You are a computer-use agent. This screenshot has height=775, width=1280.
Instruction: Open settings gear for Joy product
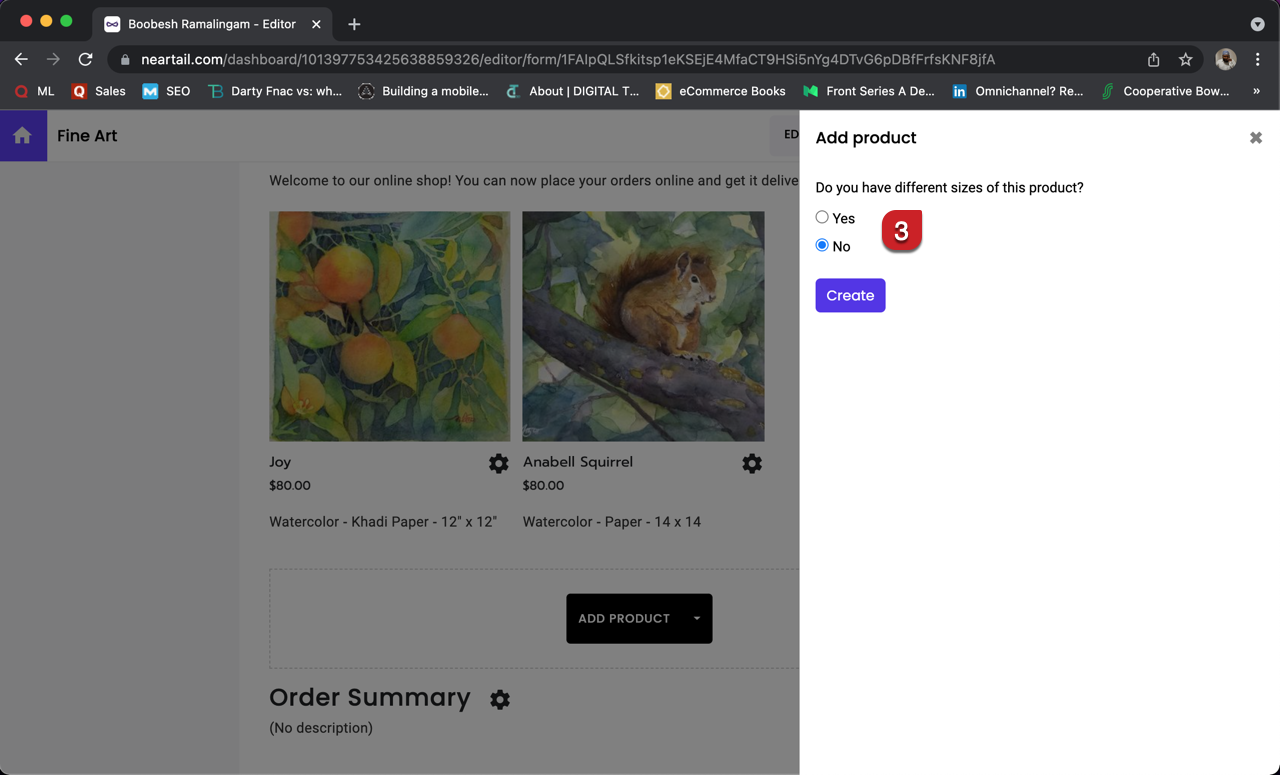tap(498, 463)
